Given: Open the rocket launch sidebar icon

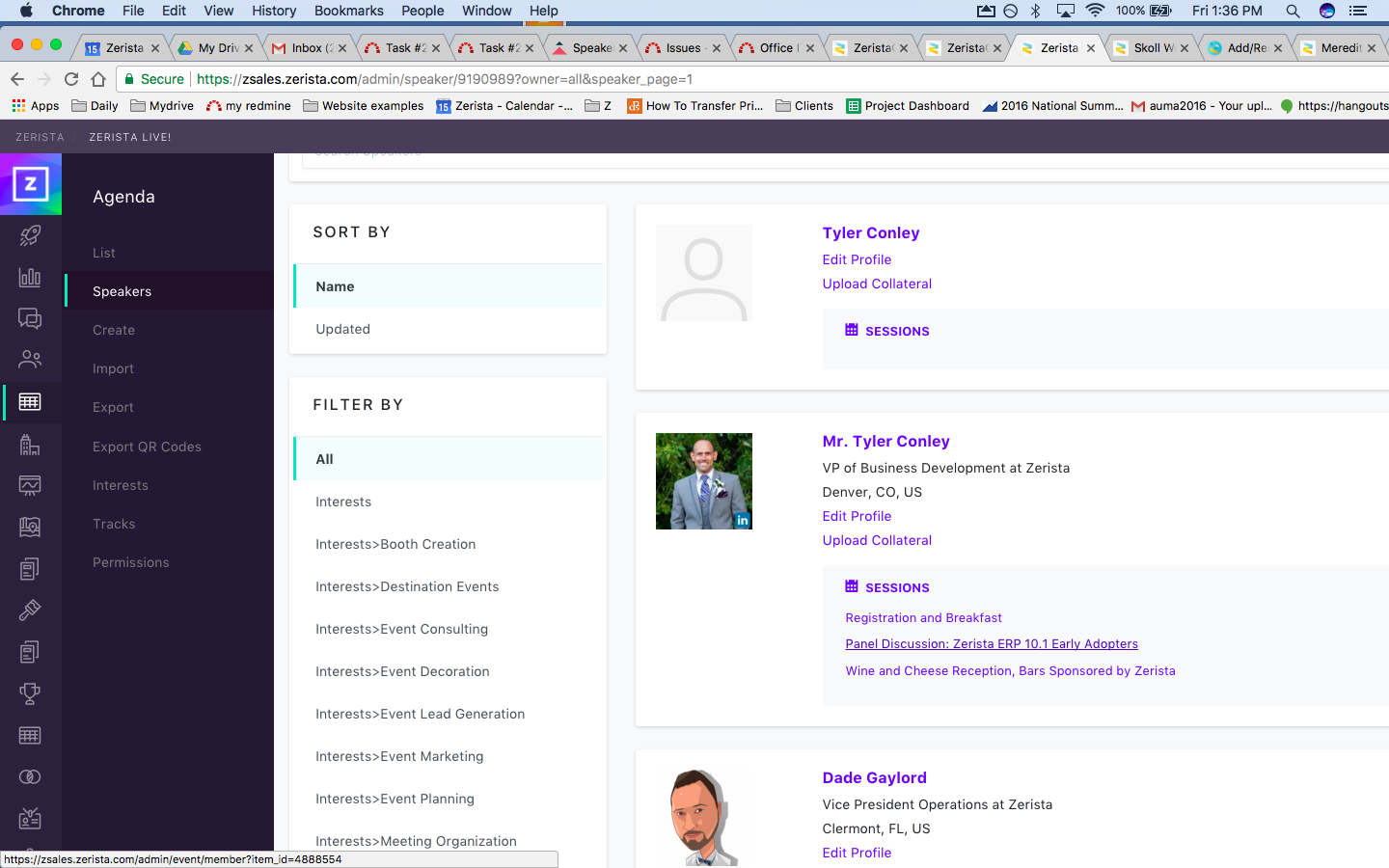Looking at the screenshot, I should pyautogui.click(x=30, y=234).
